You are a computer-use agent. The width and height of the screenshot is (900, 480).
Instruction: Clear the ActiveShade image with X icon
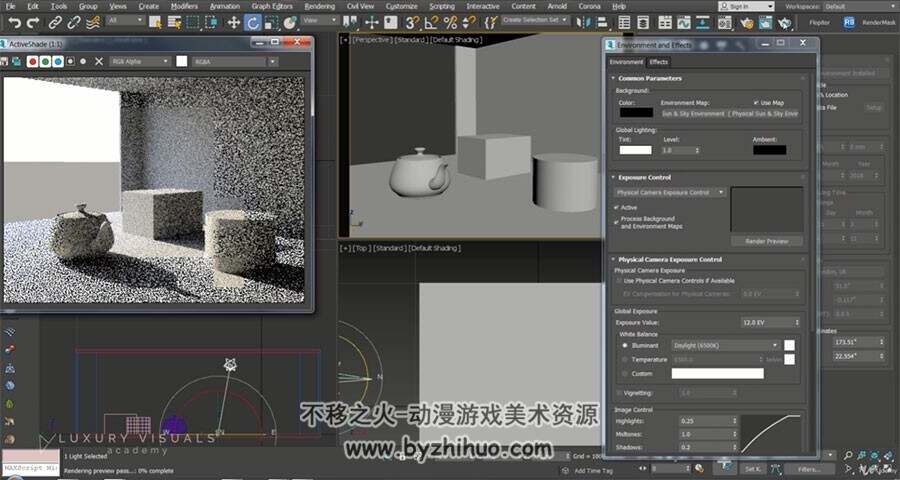click(99, 61)
